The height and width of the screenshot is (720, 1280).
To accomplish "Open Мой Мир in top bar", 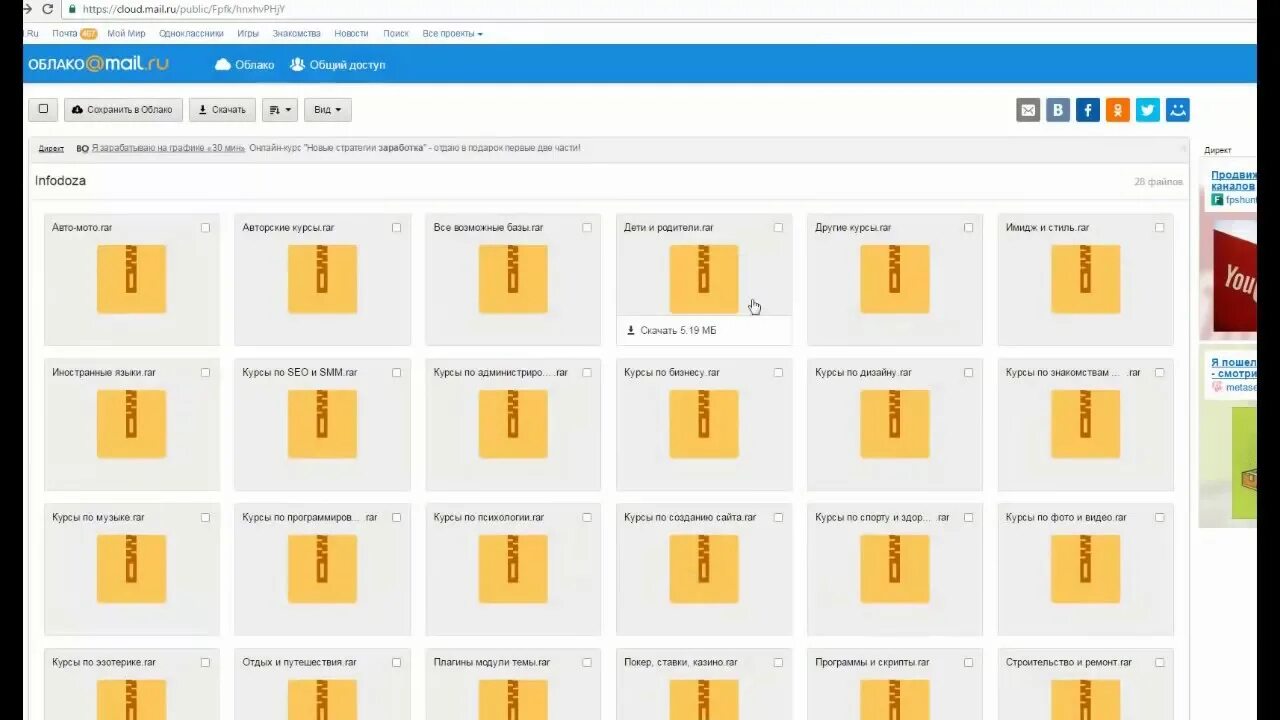I will point(126,33).
